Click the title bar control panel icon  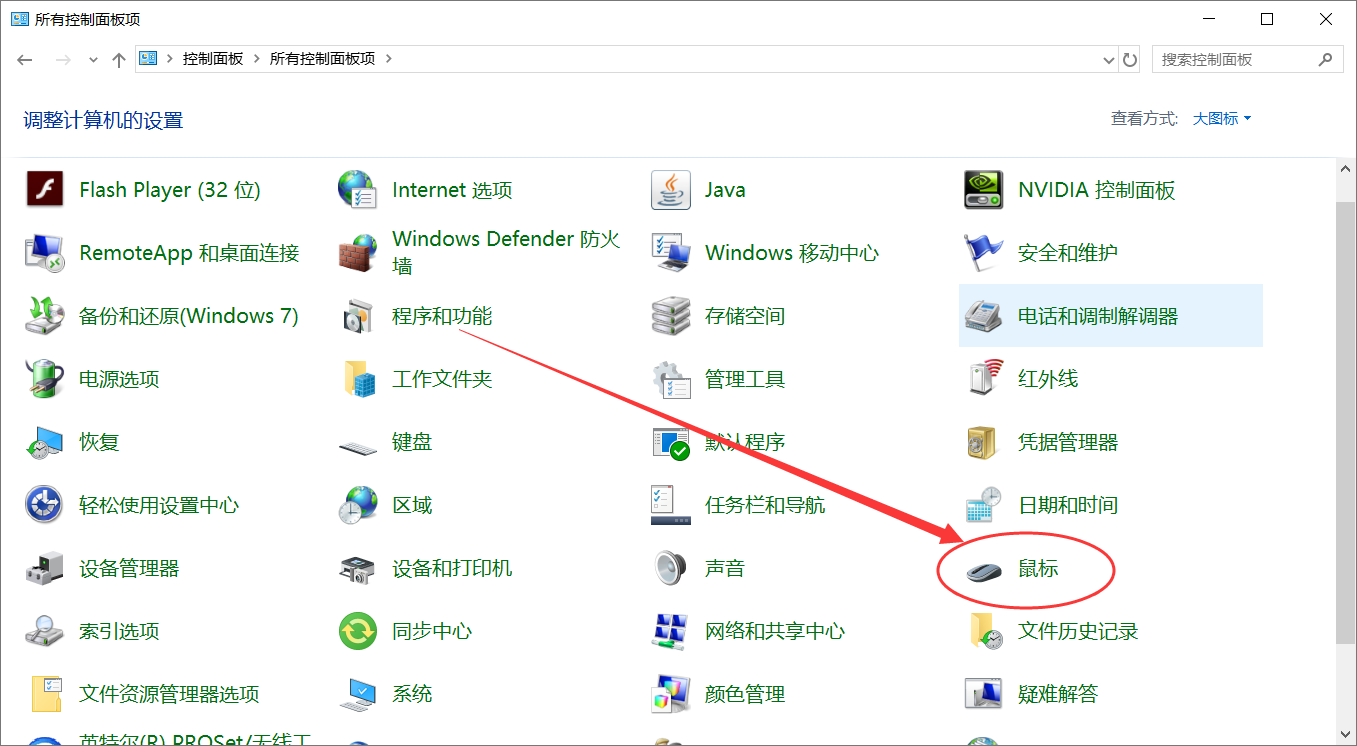20,19
